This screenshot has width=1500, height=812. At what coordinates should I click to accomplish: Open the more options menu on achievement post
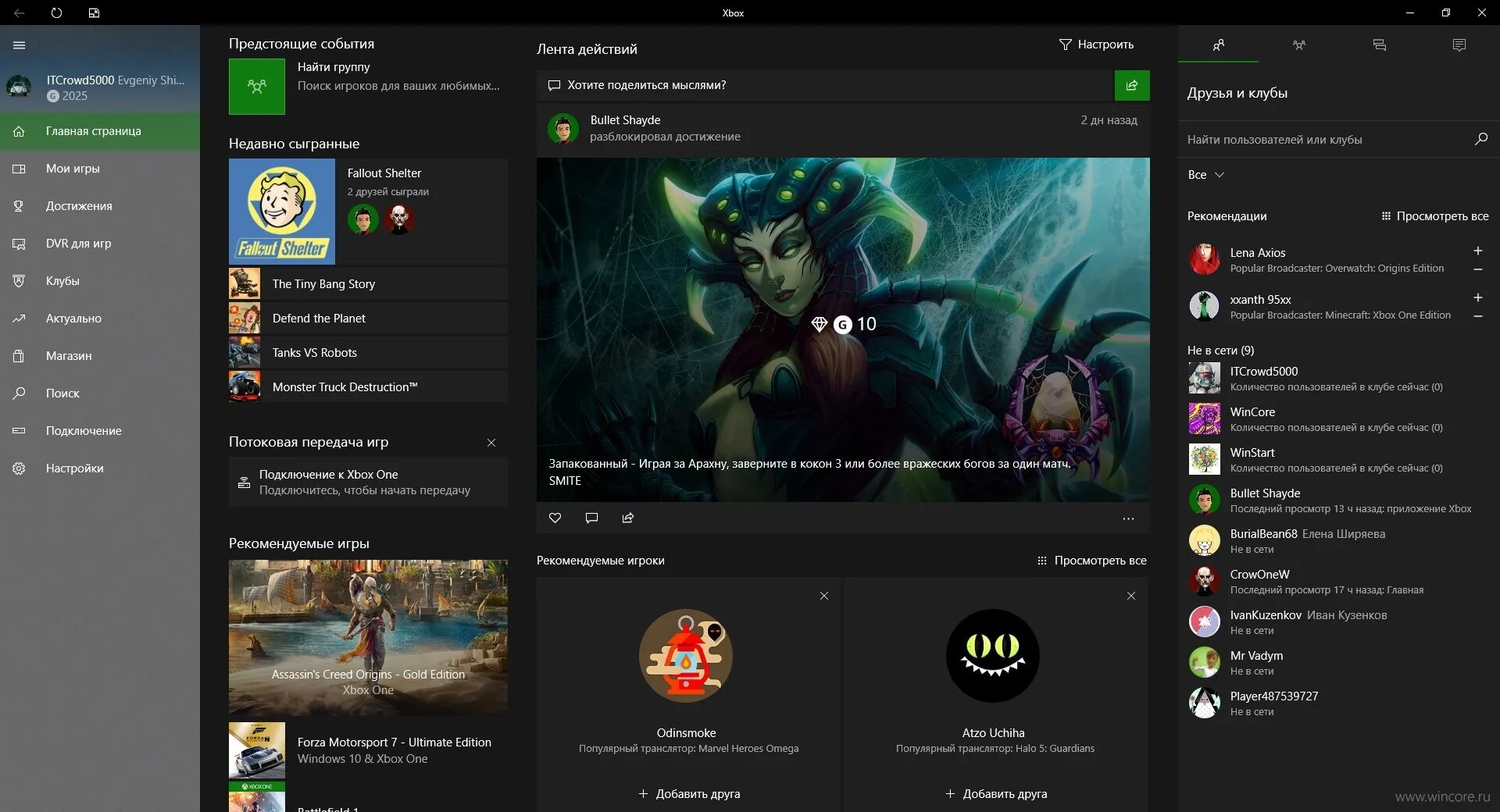pyautogui.click(x=1128, y=518)
